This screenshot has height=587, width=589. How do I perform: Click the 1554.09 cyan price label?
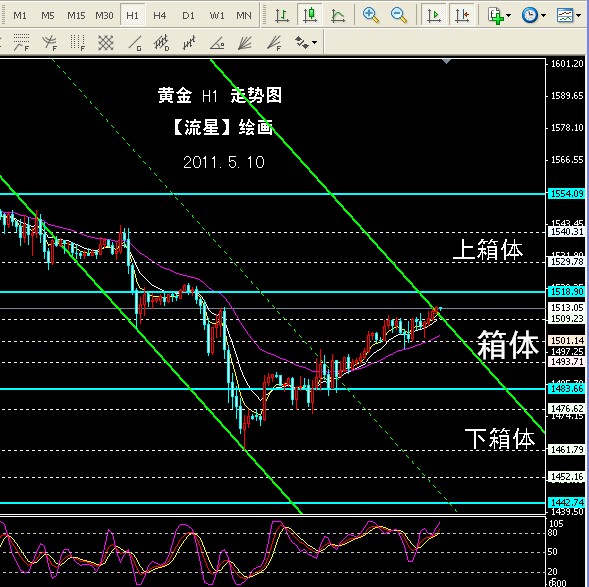[x=567, y=194]
